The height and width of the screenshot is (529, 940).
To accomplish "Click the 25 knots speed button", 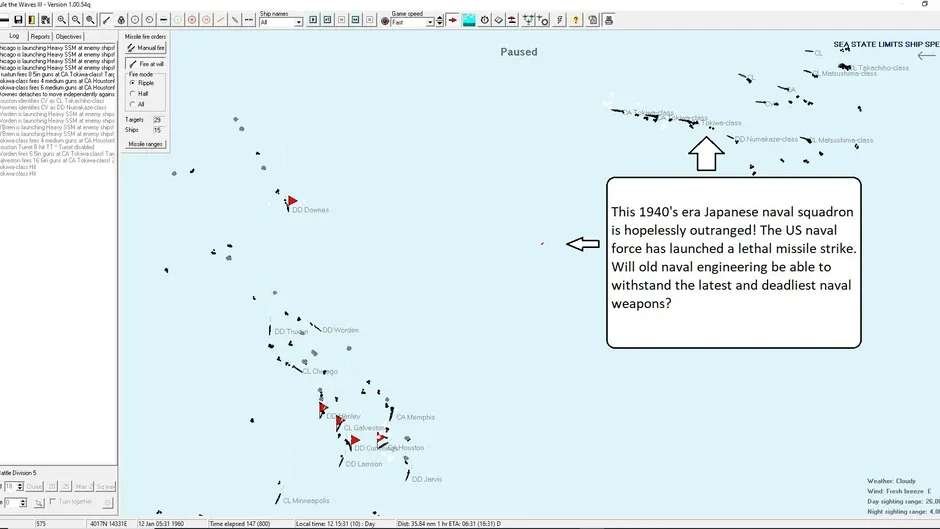I will [65, 486].
